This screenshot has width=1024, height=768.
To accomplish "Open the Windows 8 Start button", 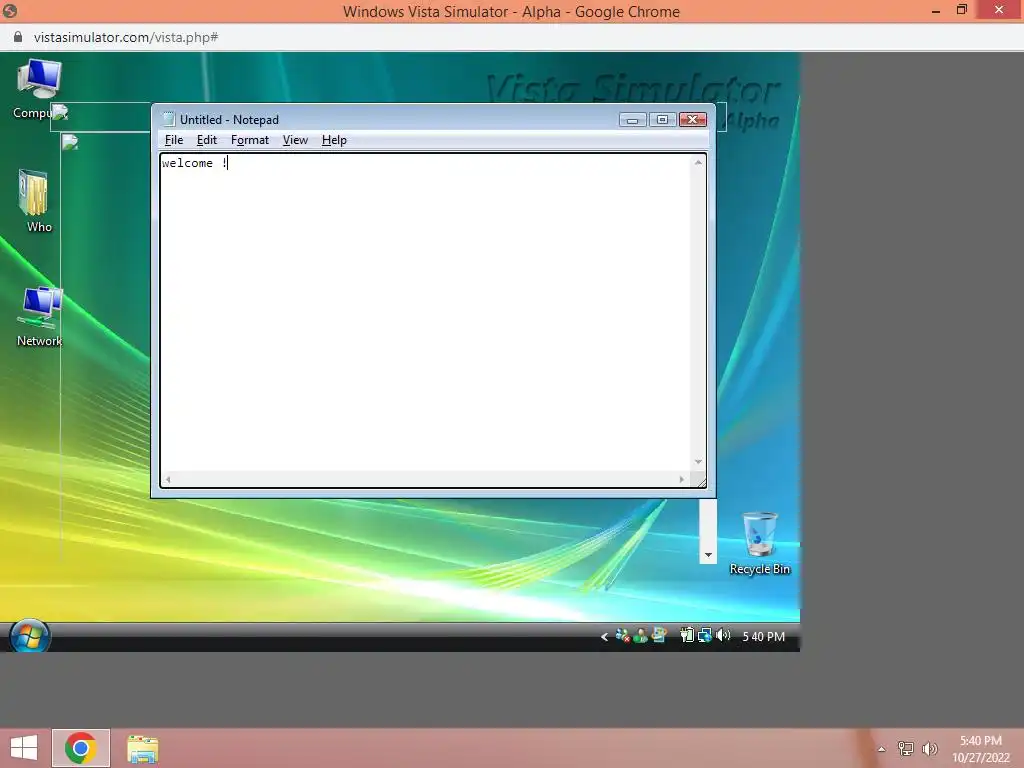I will (24, 748).
